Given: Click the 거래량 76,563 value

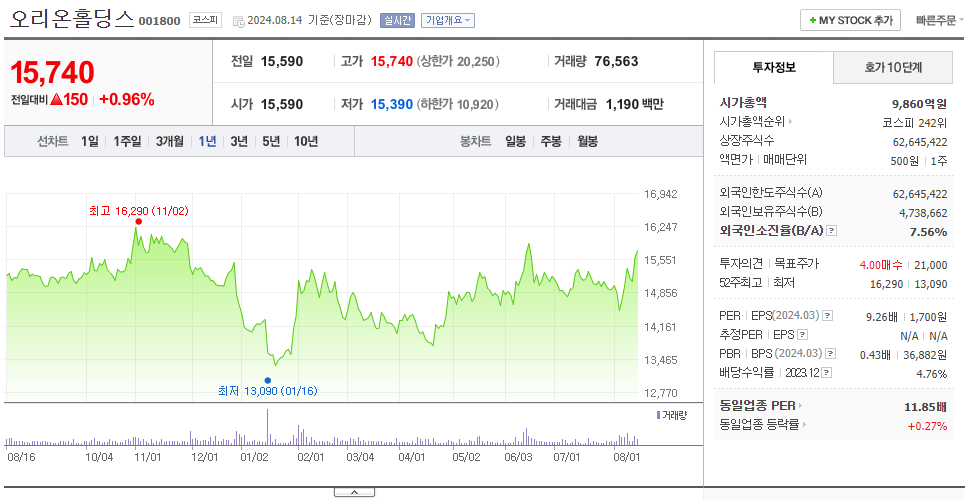Looking at the screenshot, I should (616, 62).
